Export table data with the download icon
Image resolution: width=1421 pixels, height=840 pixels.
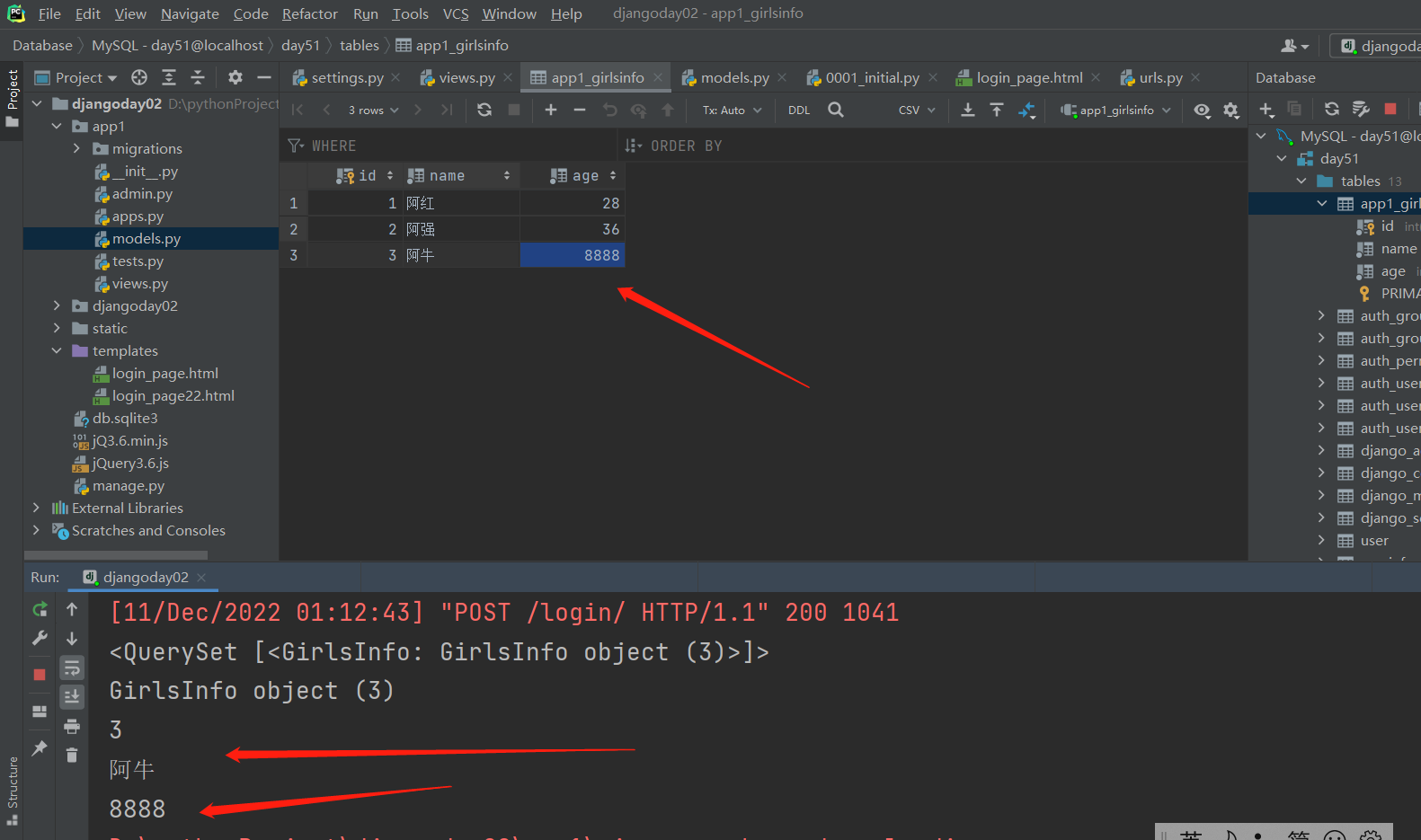pos(968,110)
